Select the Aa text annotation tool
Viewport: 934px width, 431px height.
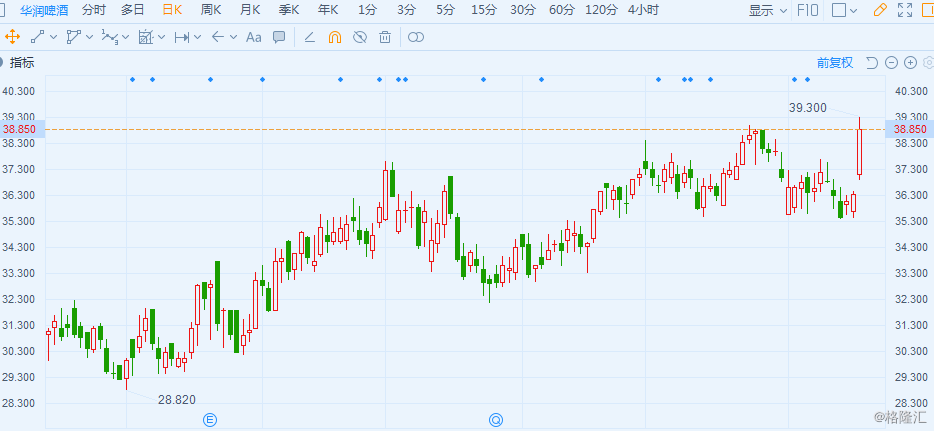click(254, 38)
